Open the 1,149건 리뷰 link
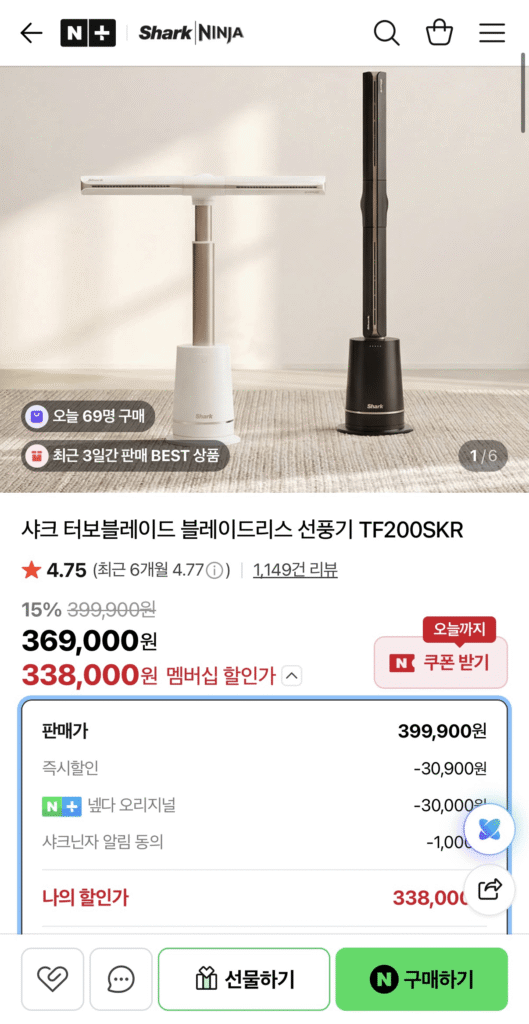This screenshot has height=1024, width=529. tap(295, 570)
